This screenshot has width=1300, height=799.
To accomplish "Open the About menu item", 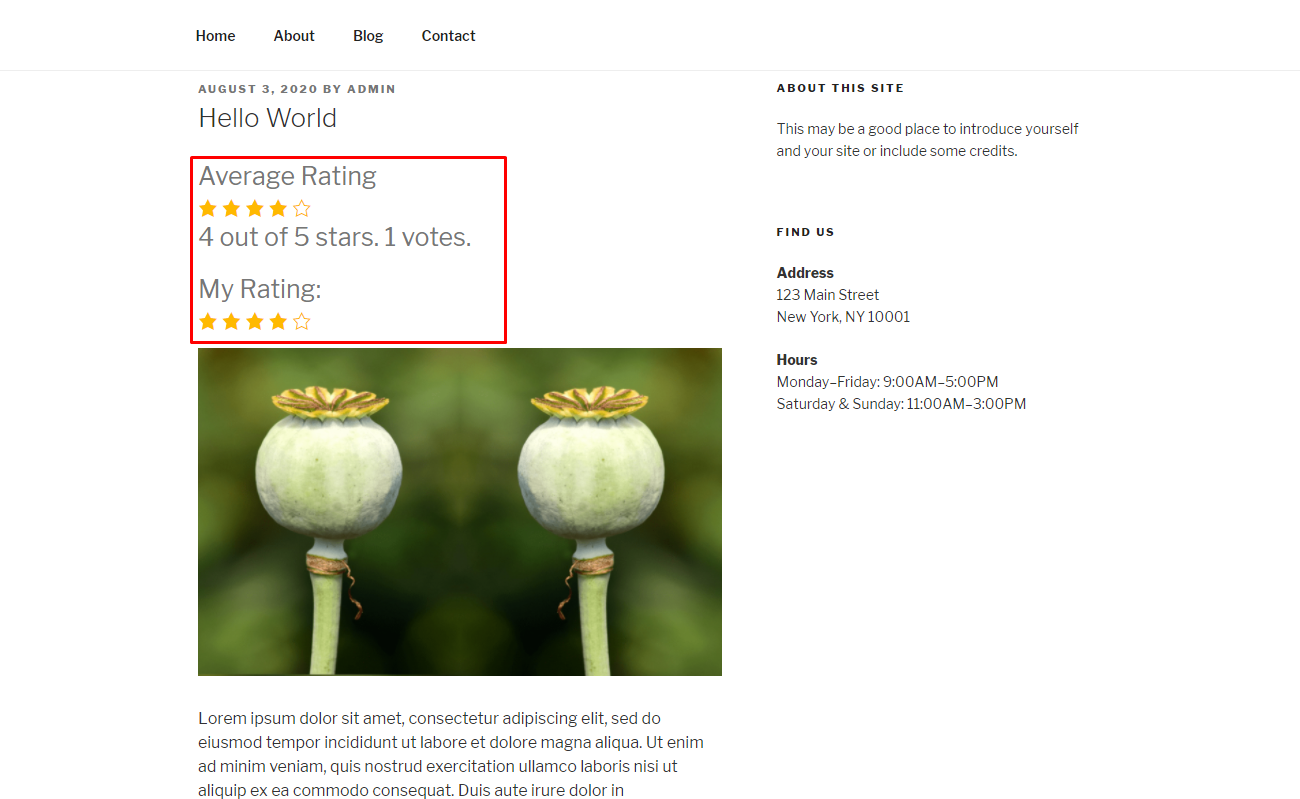I will pyautogui.click(x=294, y=36).
